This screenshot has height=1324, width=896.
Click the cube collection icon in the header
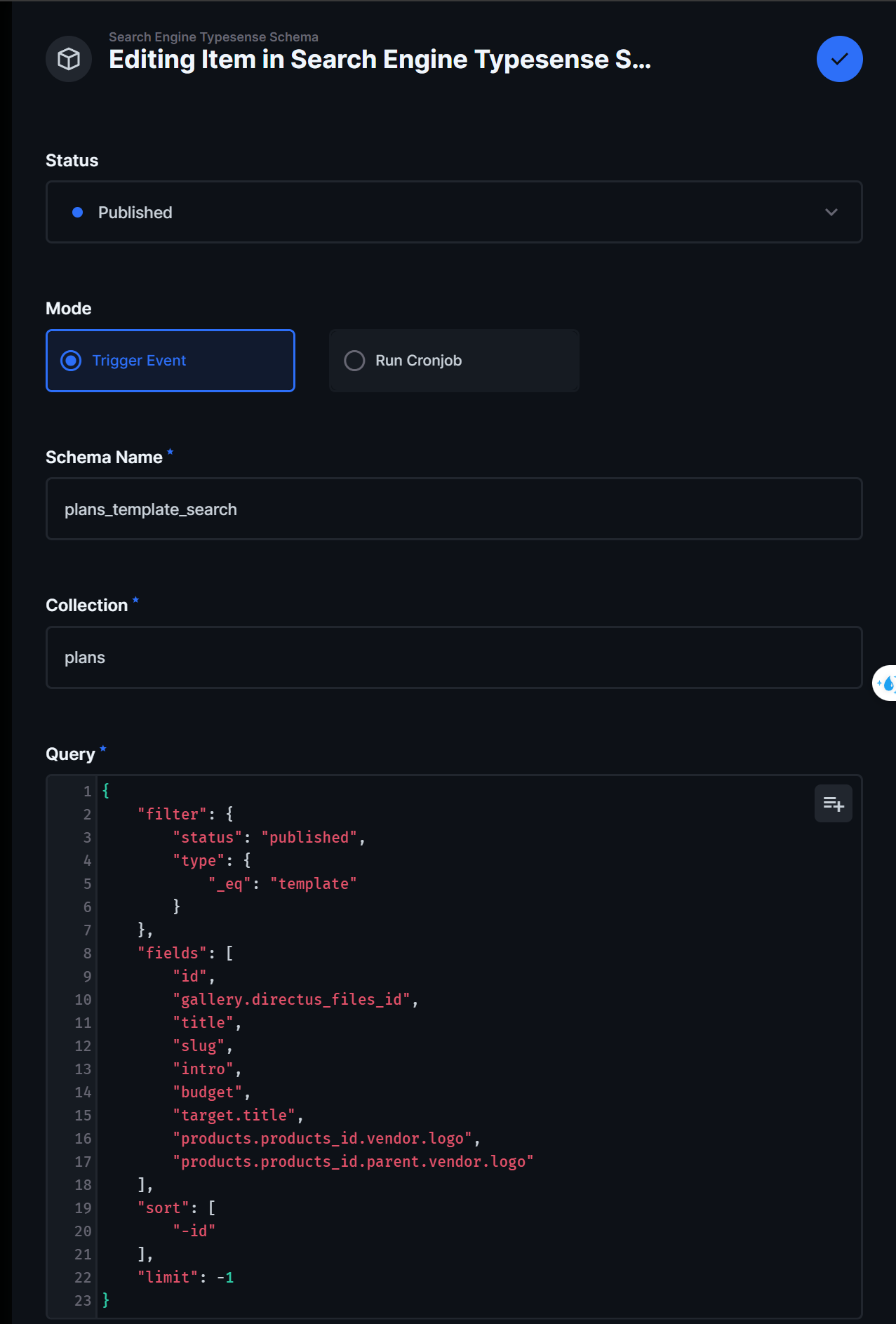click(x=69, y=59)
